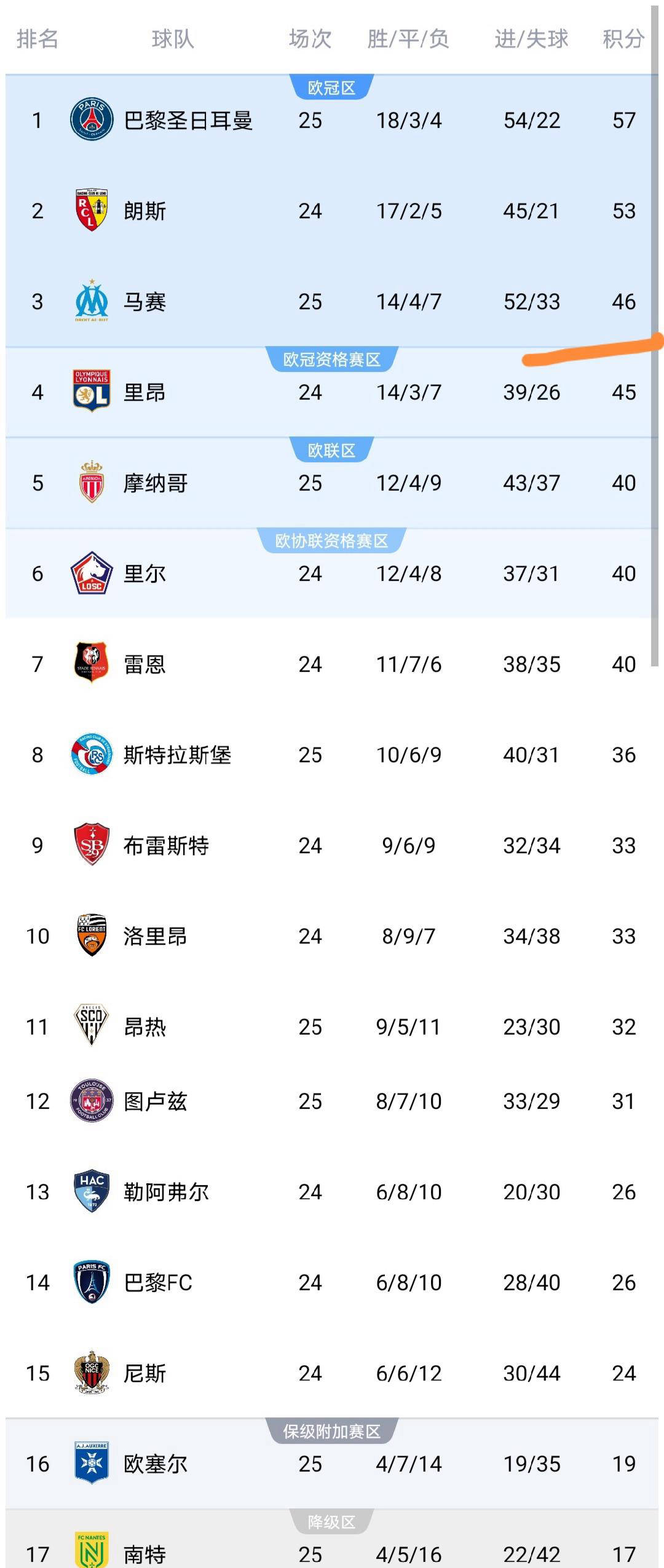This screenshot has height=1568, width=664.
Task: Tap the FC Lorient badge
Action: pyautogui.click(x=92, y=935)
